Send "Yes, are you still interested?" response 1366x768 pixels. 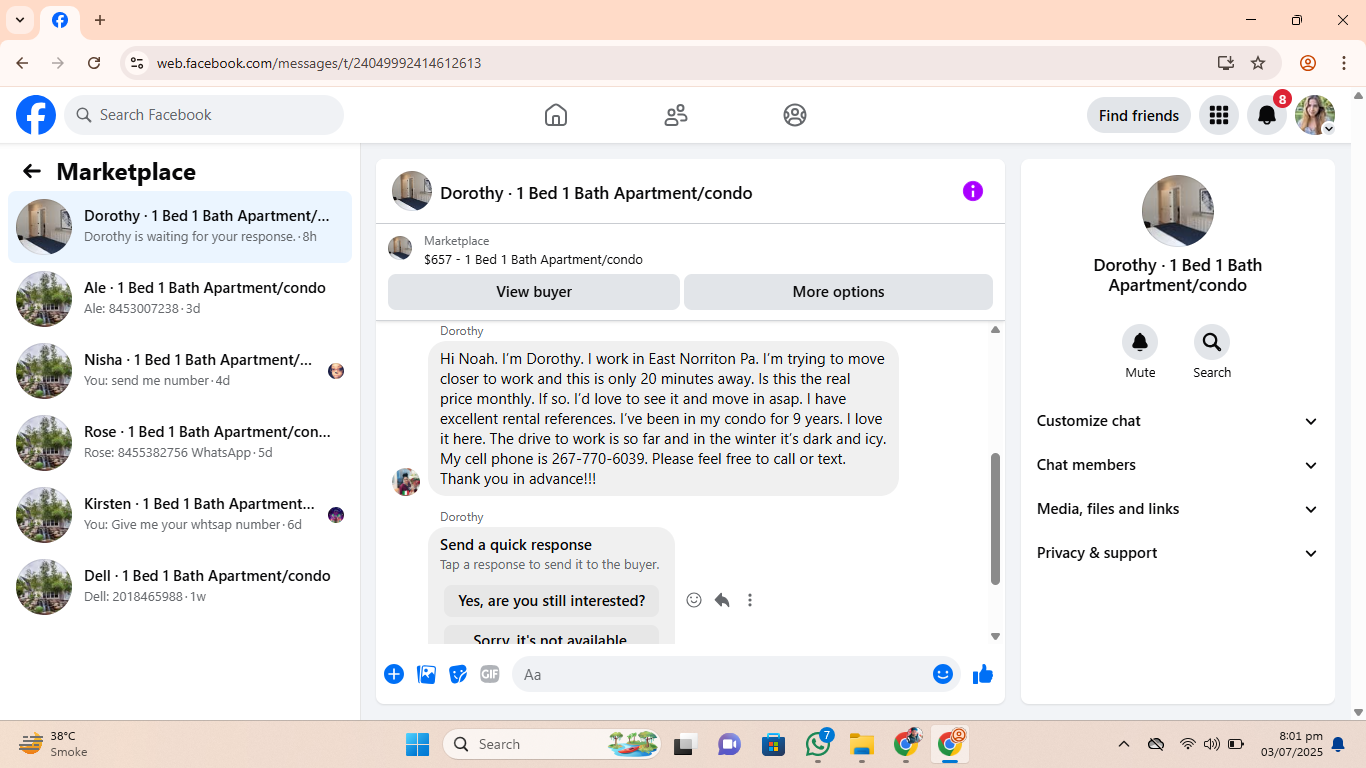pyautogui.click(x=552, y=601)
